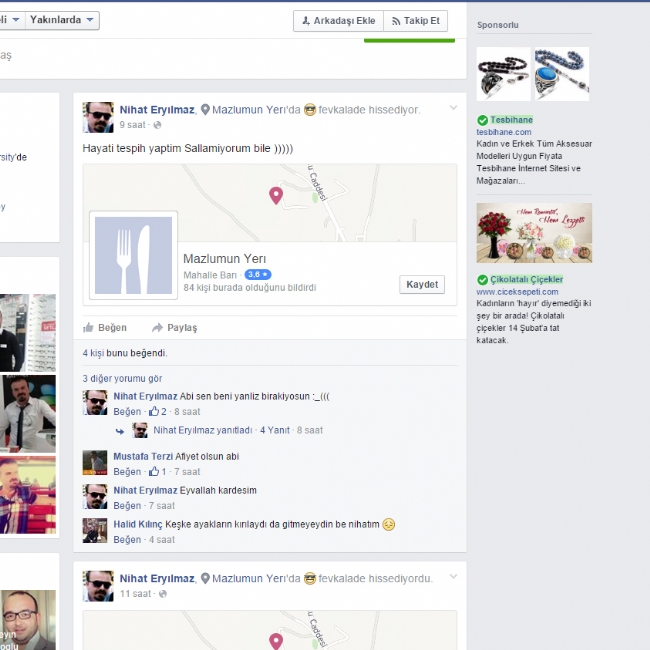Click first map preview area
Viewport: 650px width, 650px height.
pos(270,203)
